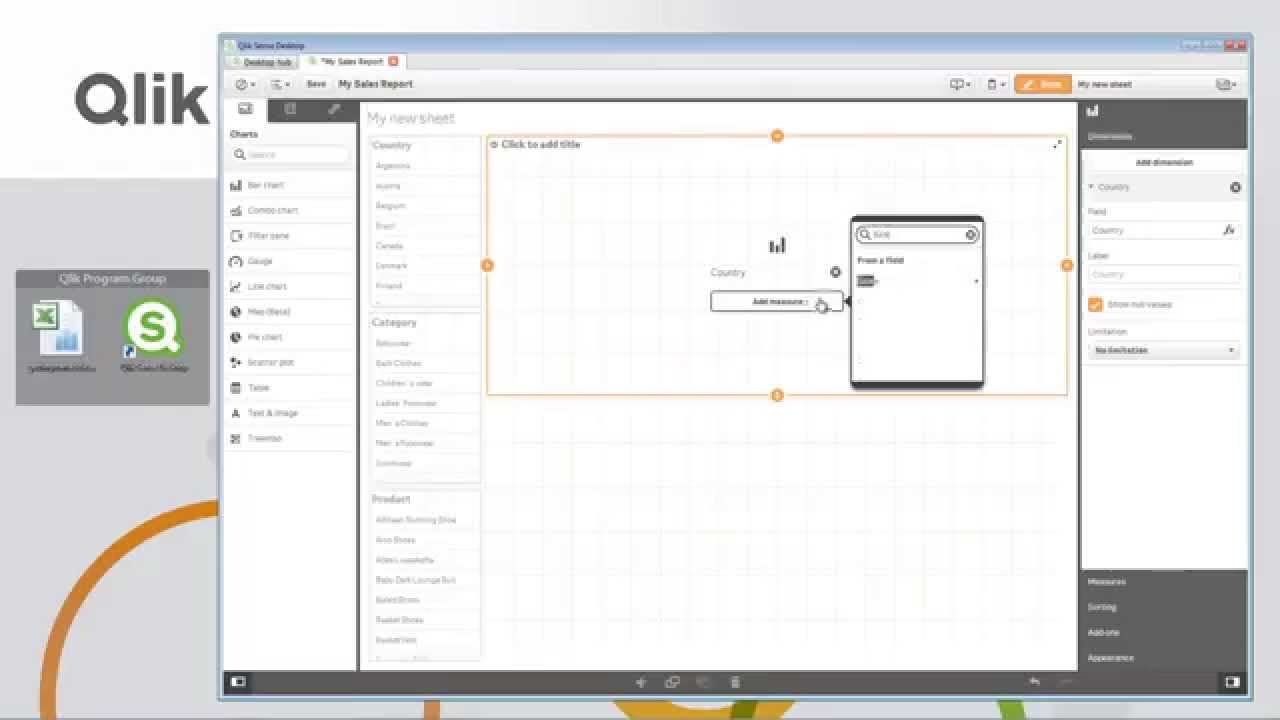Select Text & image from chart list

coord(290,413)
